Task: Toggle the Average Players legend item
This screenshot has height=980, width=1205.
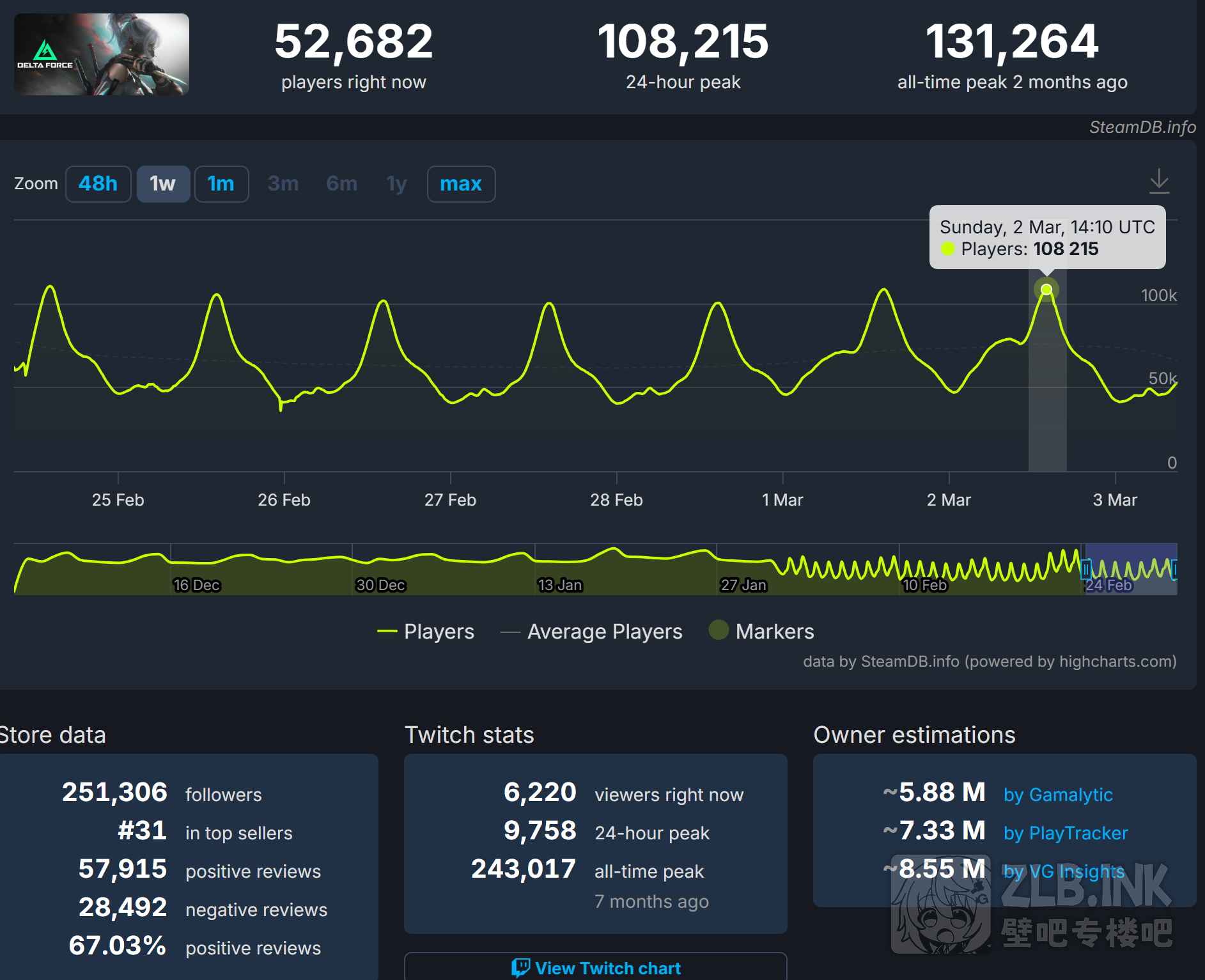Action: pyautogui.click(x=592, y=632)
